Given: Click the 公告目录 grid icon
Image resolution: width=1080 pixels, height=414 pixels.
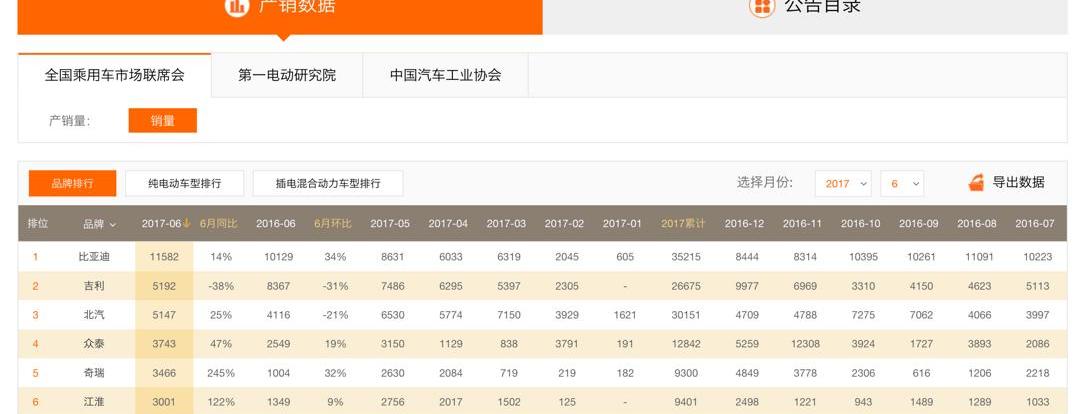Looking at the screenshot, I should pyautogui.click(x=762, y=6).
